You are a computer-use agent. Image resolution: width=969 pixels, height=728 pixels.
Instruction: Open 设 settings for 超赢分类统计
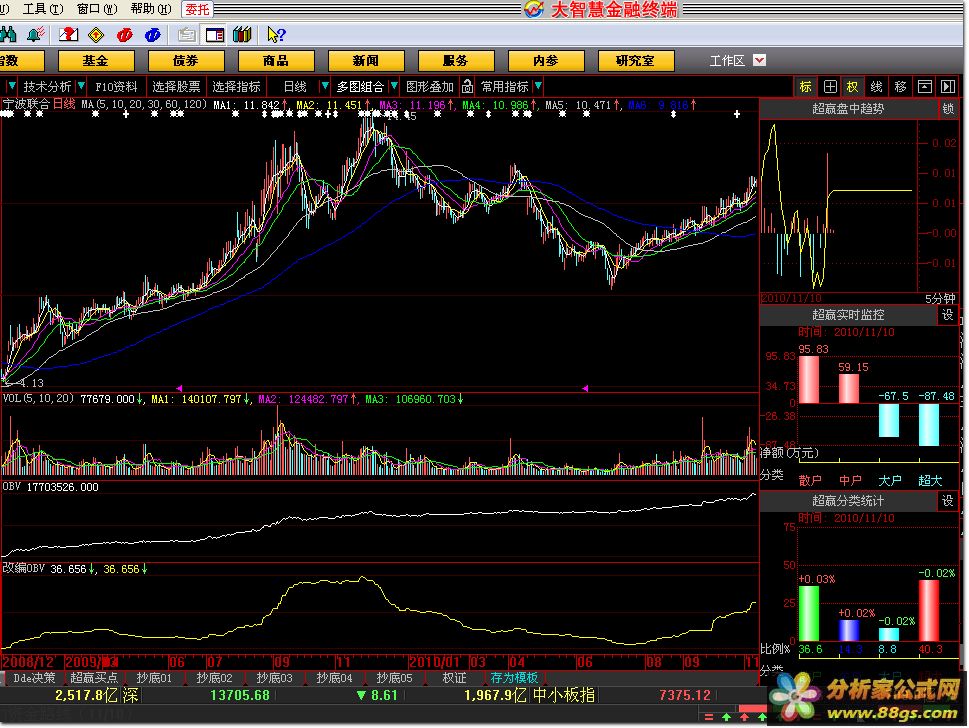tap(948, 501)
